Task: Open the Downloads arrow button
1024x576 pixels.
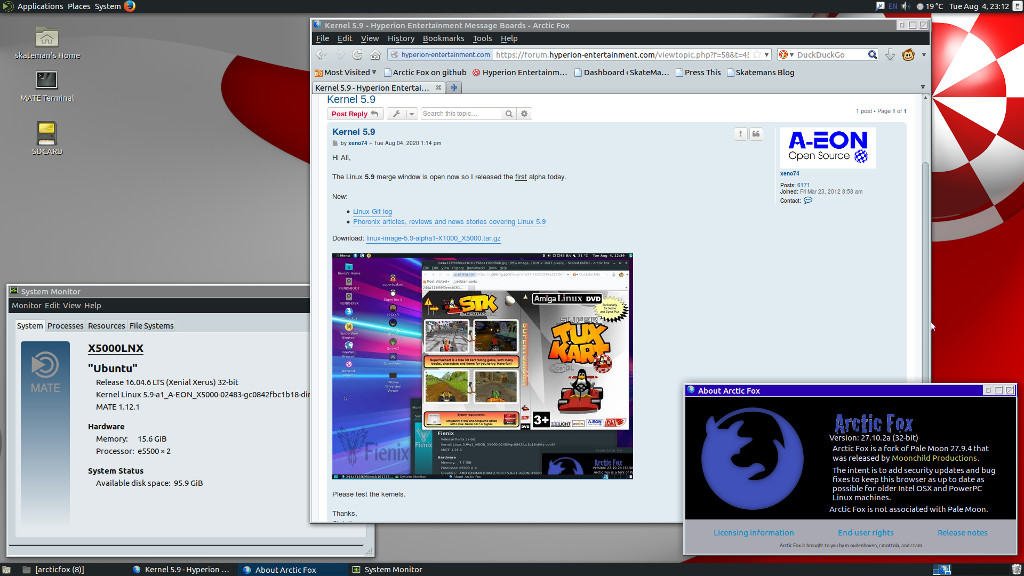Action: click(890, 55)
